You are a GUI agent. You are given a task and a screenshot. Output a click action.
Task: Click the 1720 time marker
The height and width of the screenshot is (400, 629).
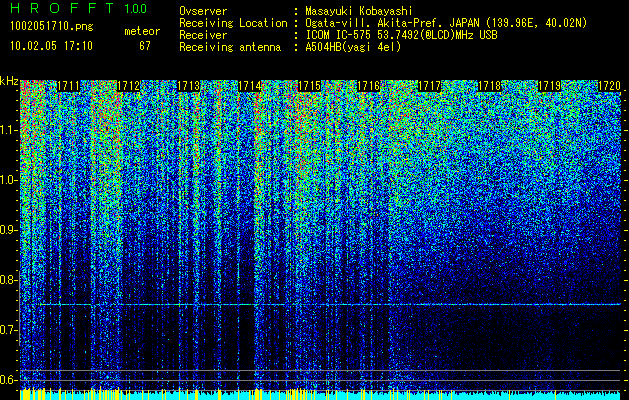[x=609, y=86]
